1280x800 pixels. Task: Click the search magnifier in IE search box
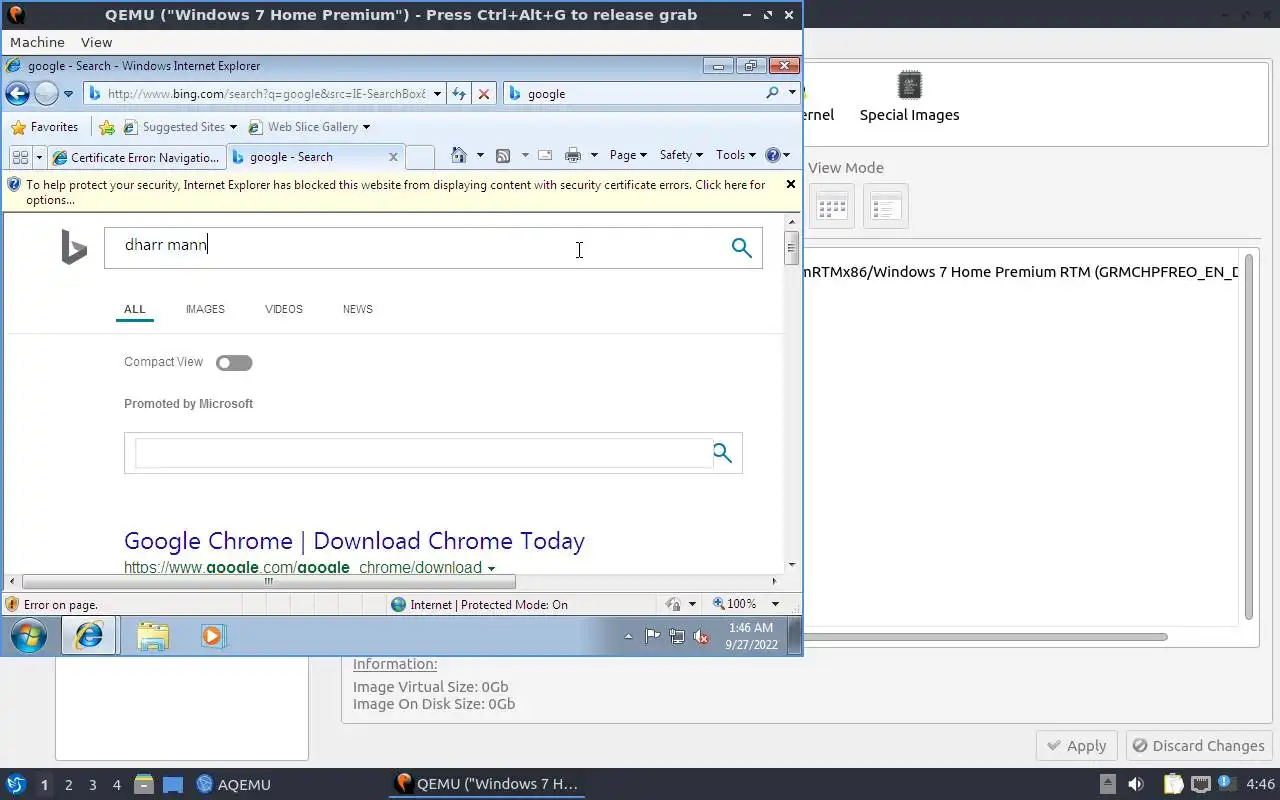[772, 93]
